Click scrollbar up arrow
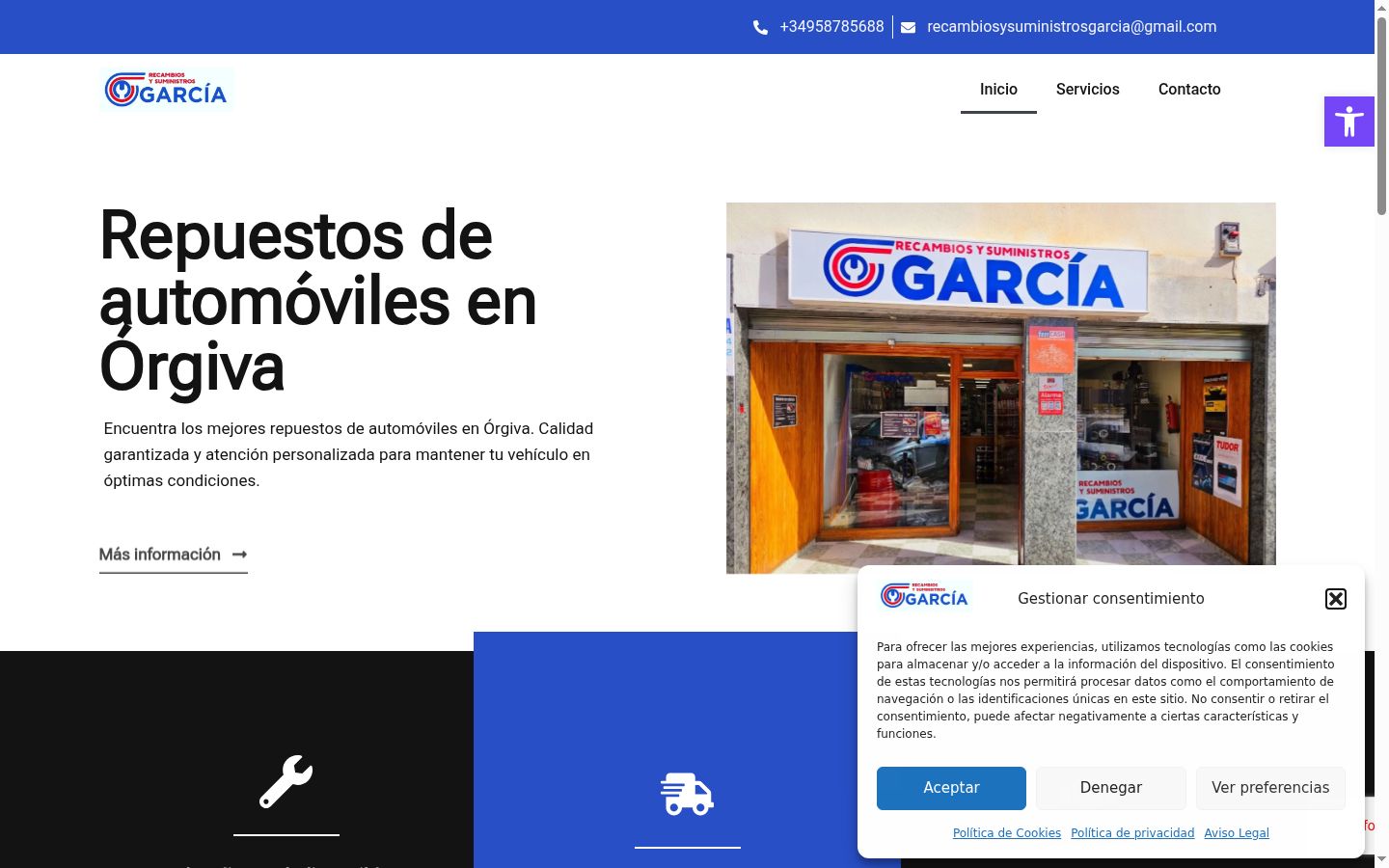This screenshot has height=868, width=1389. 1381,8
